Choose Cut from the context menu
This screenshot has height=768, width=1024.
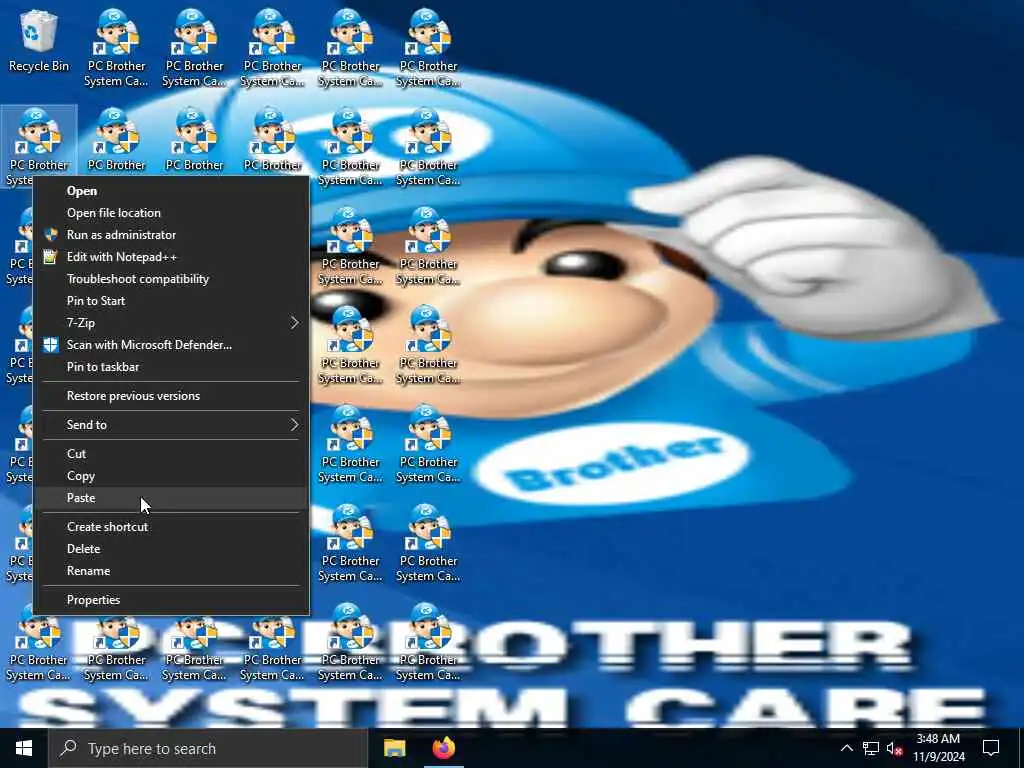(170, 454)
